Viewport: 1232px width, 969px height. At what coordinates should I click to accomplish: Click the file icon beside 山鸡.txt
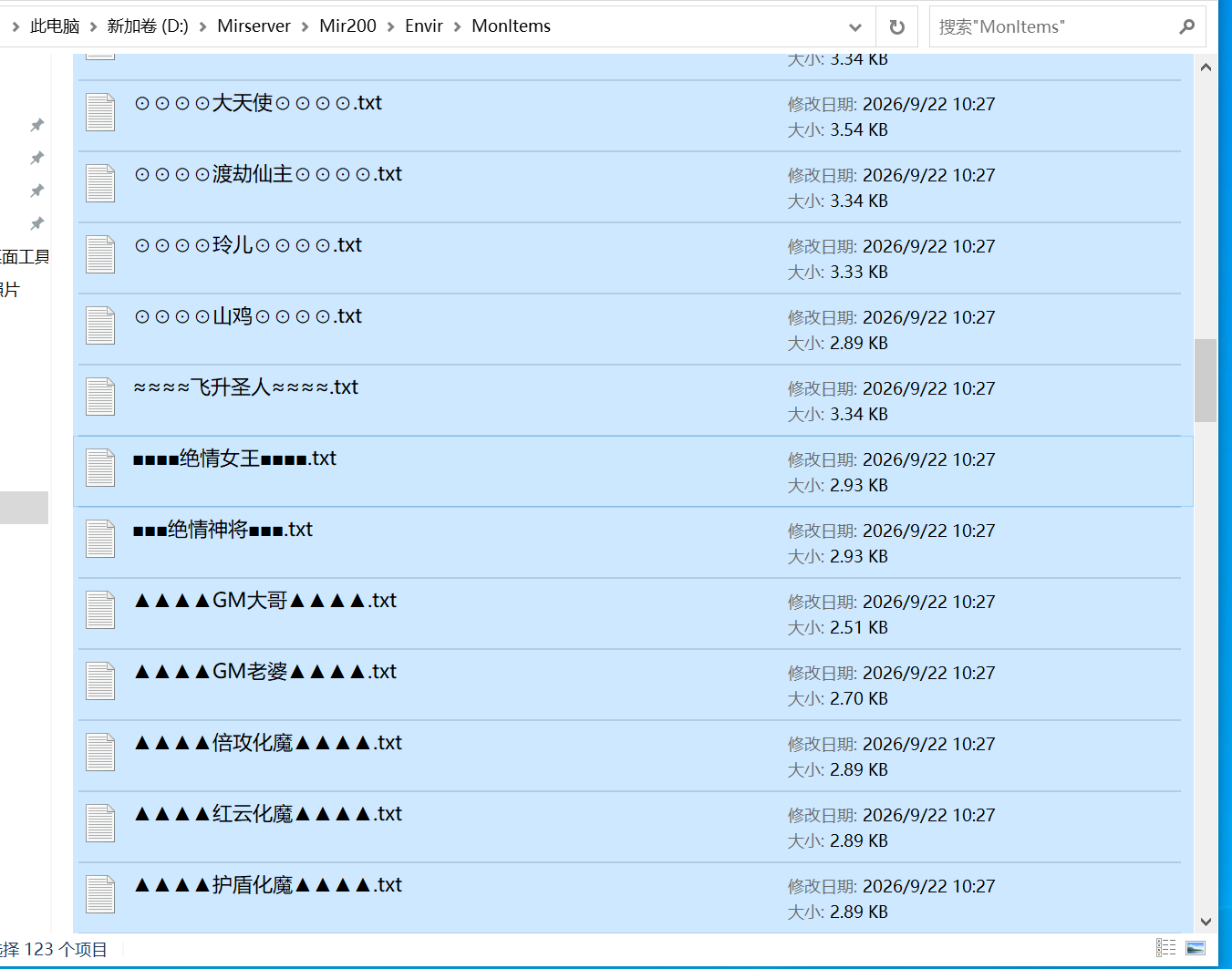100,325
